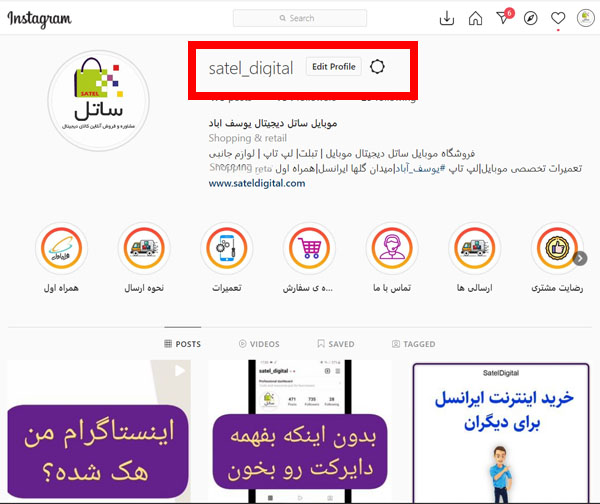Open post خرید اینترنت ایرانسل برای دیگران
The image size is (600, 504).
point(501,433)
